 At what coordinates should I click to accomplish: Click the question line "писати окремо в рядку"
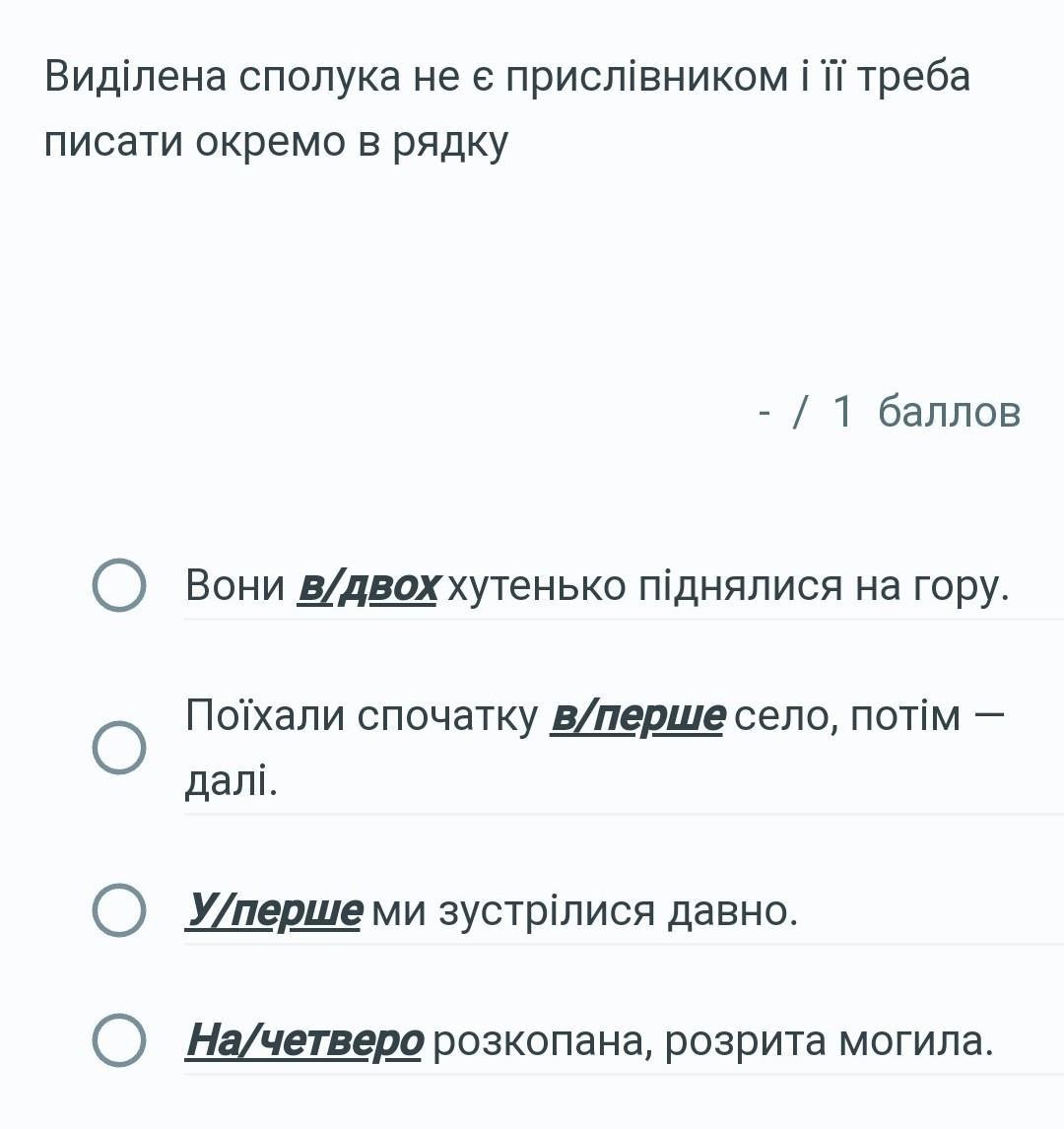pyautogui.click(x=277, y=142)
